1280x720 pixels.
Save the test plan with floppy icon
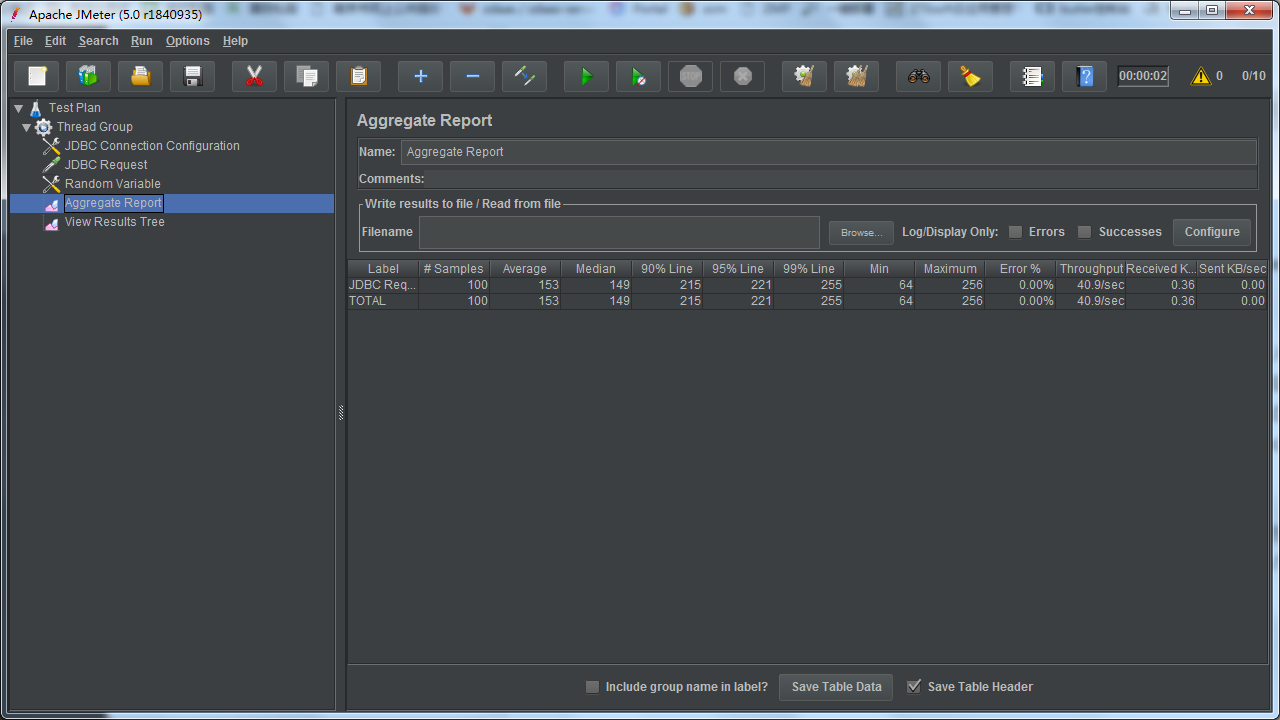tap(193, 76)
